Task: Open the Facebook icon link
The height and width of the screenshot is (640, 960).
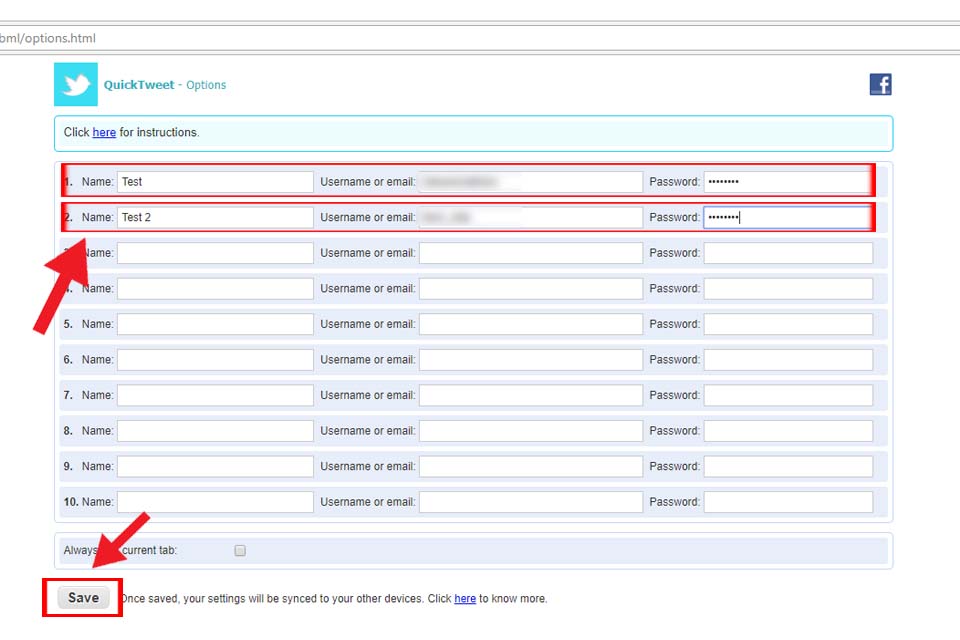Action: pyautogui.click(x=880, y=85)
